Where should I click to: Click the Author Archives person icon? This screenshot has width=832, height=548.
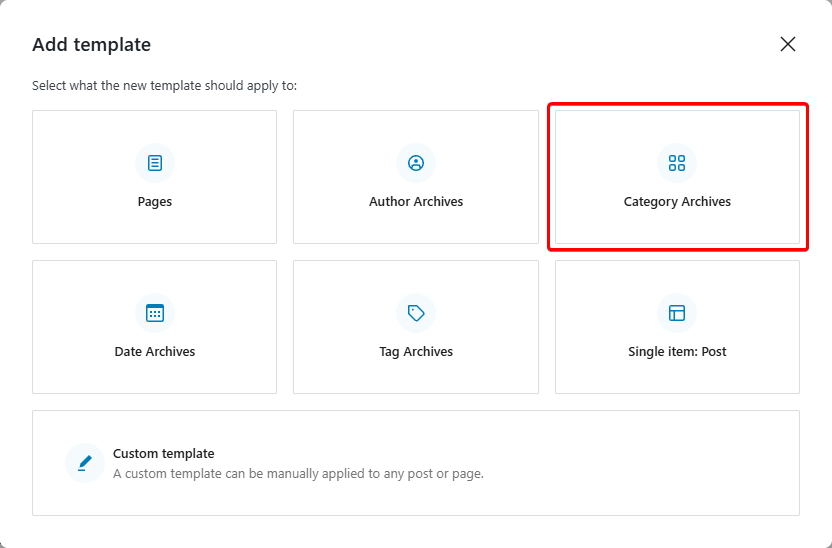[416, 163]
